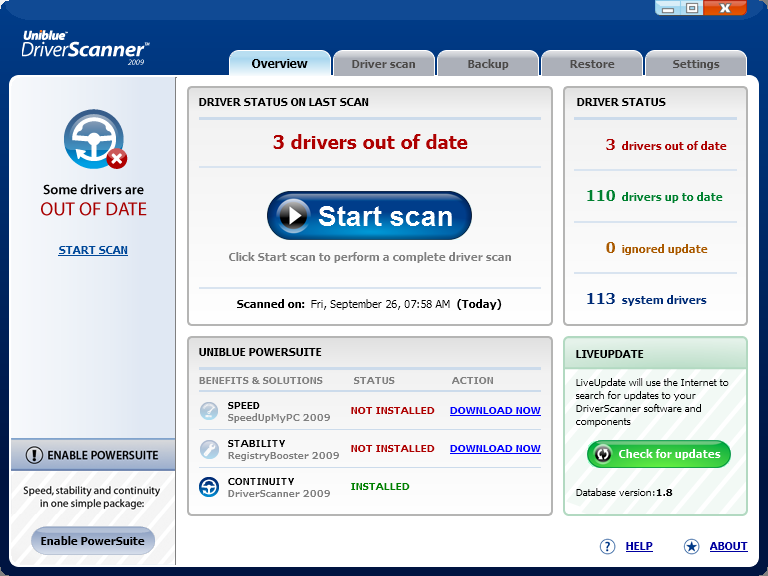Click the START SCAN link in sidebar
This screenshot has height=576, width=768.
pyautogui.click(x=93, y=250)
